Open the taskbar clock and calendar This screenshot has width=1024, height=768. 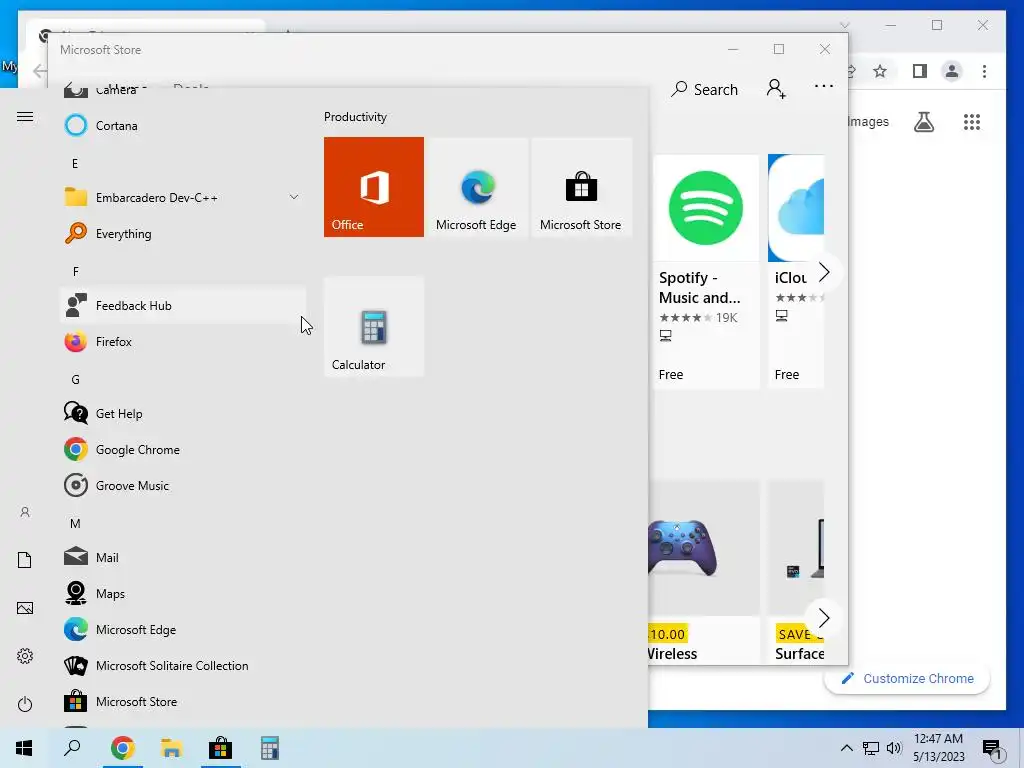pos(938,748)
